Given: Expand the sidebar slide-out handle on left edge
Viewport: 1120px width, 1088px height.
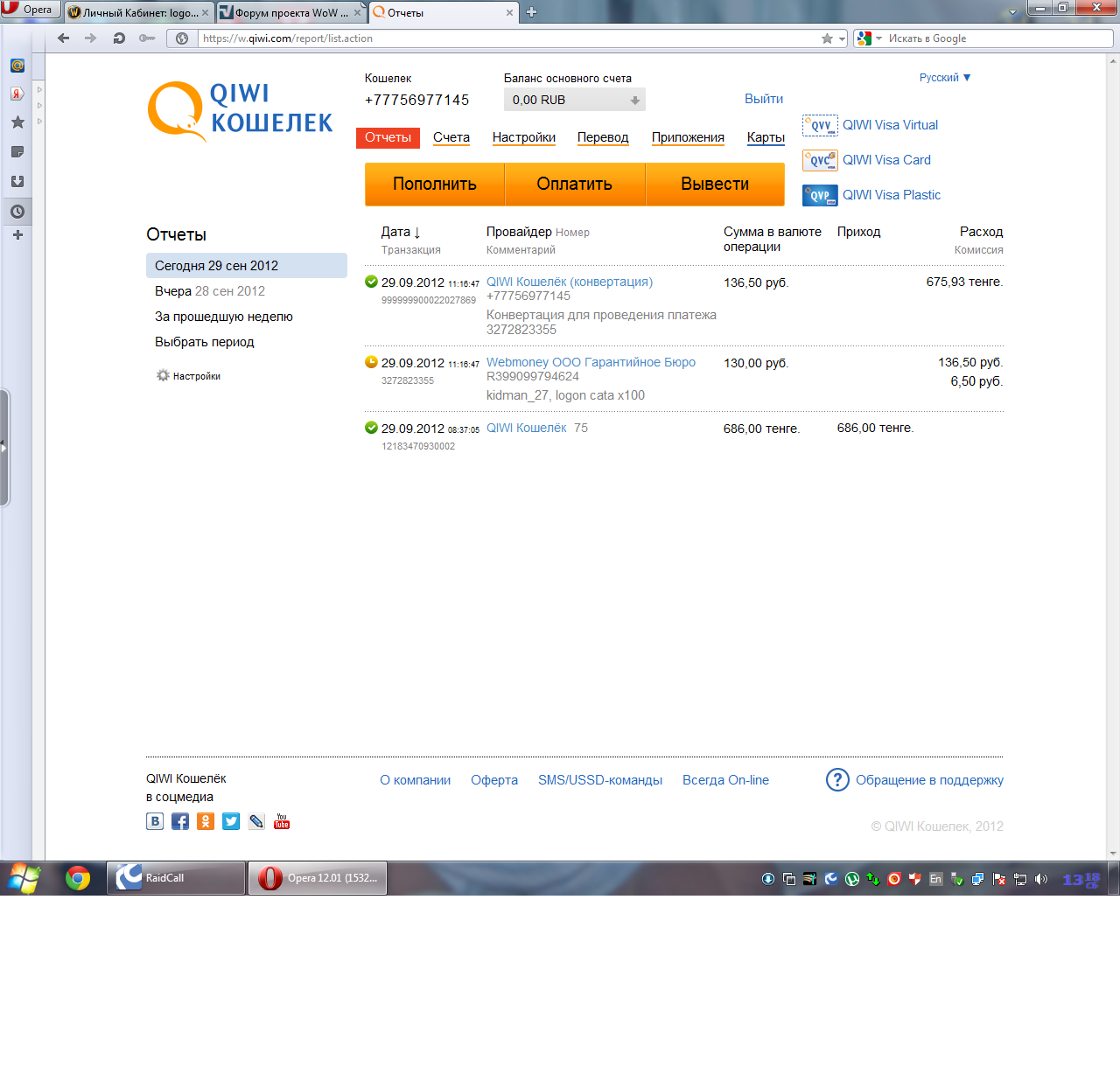Looking at the screenshot, I should coord(4,448).
